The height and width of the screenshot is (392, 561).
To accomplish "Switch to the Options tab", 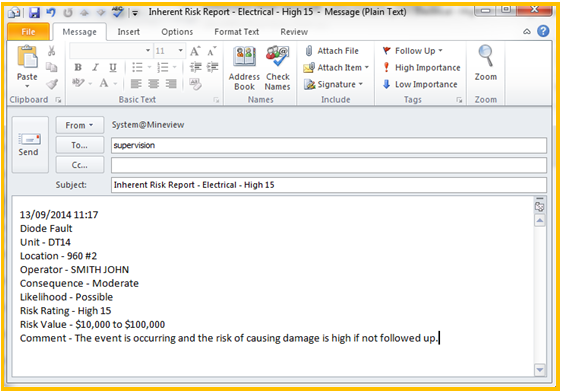I will pyautogui.click(x=177, y=32).
